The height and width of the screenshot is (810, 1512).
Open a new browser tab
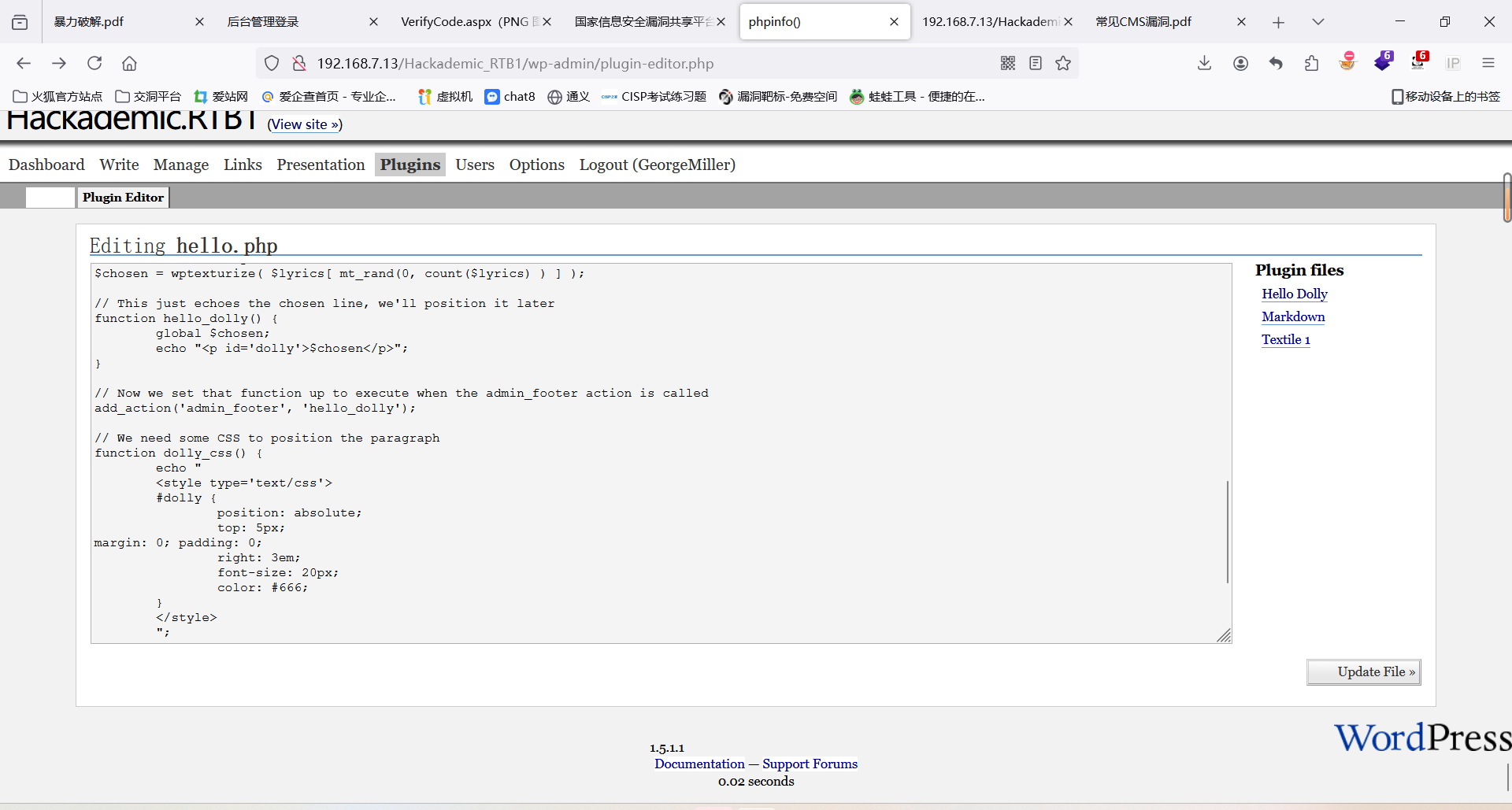click(x=1278, y=22)
